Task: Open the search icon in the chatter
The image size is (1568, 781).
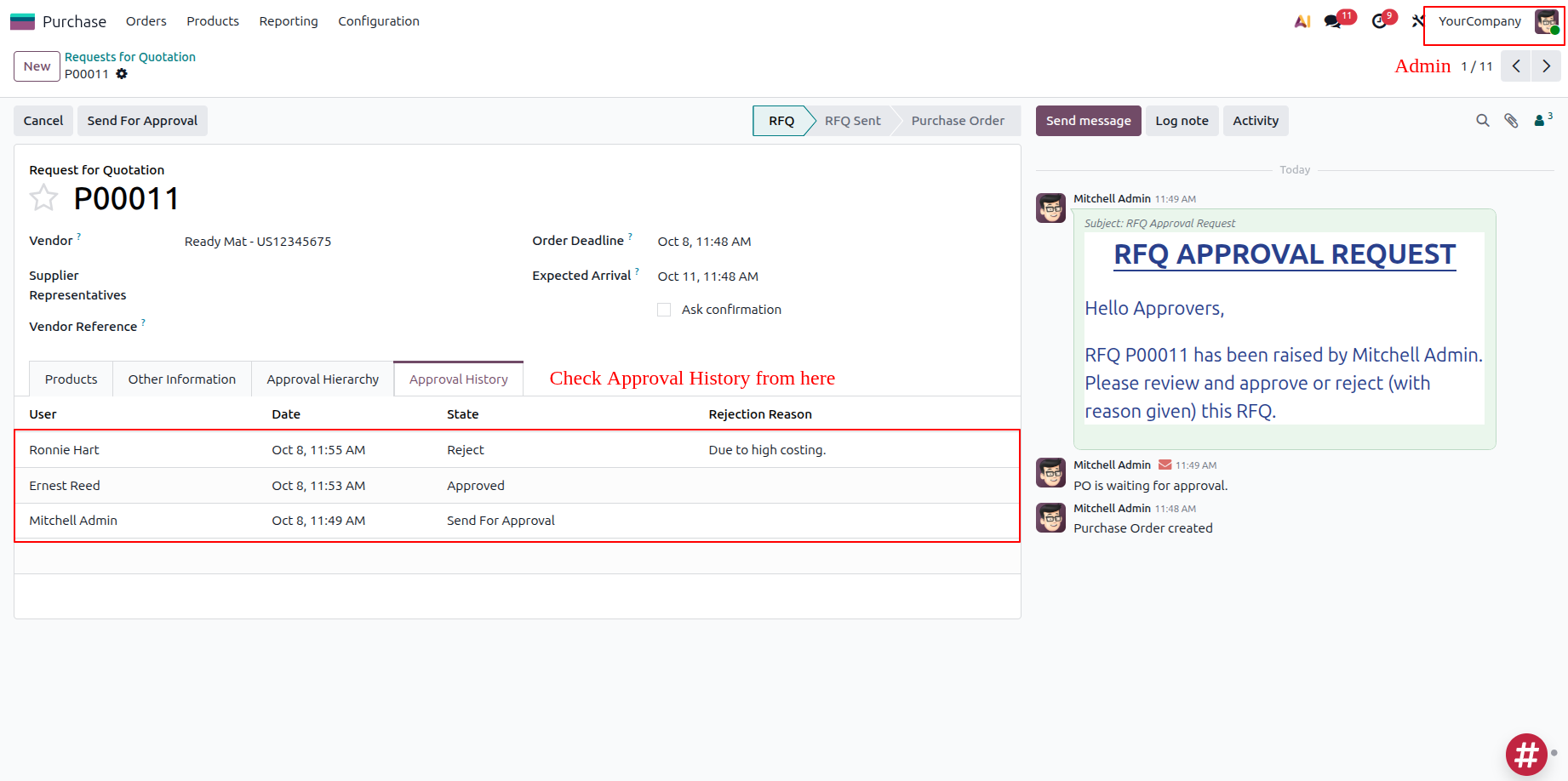Action: (x=1483, y=120)
